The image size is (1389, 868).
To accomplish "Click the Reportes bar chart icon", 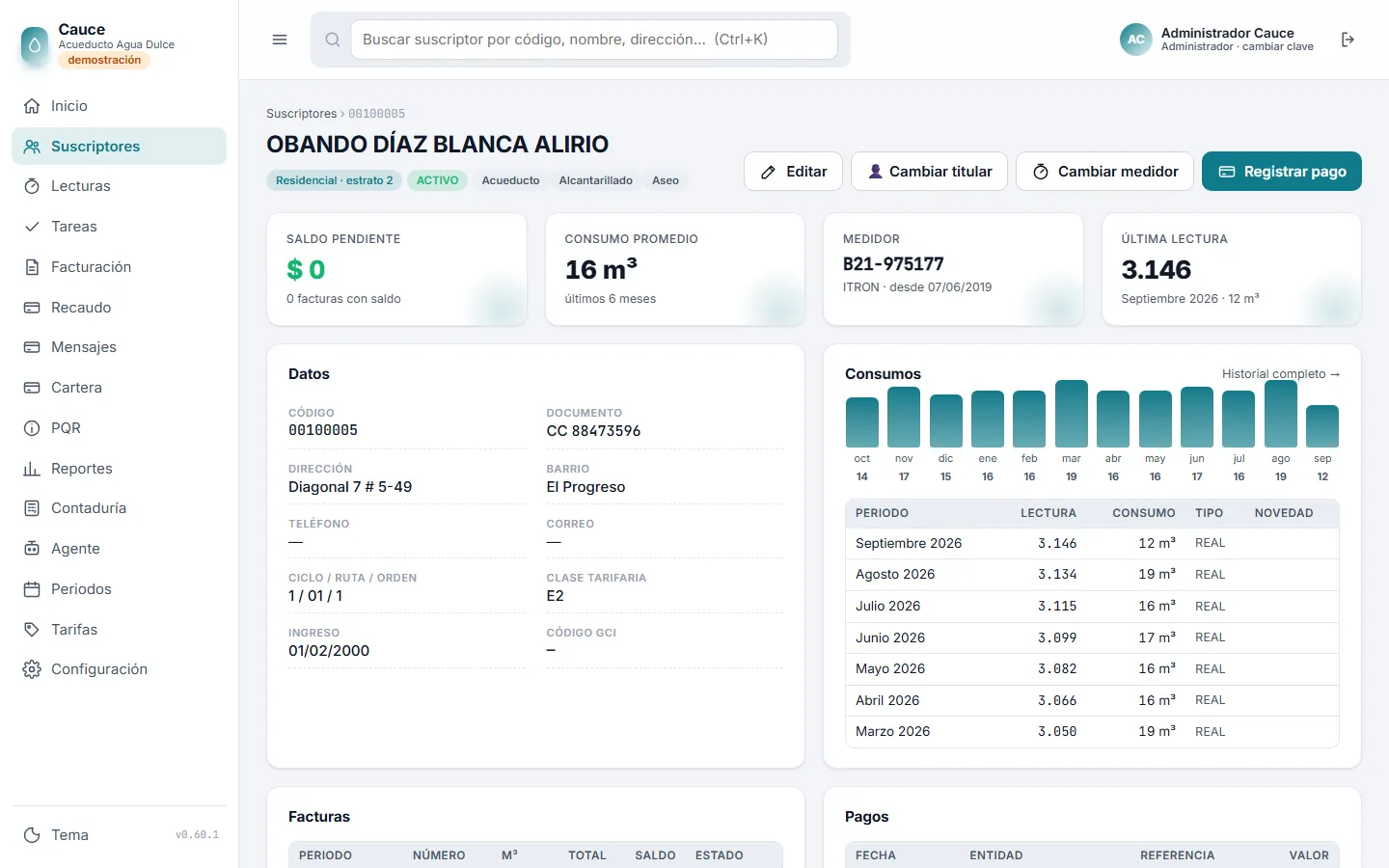I will [32, 469].
